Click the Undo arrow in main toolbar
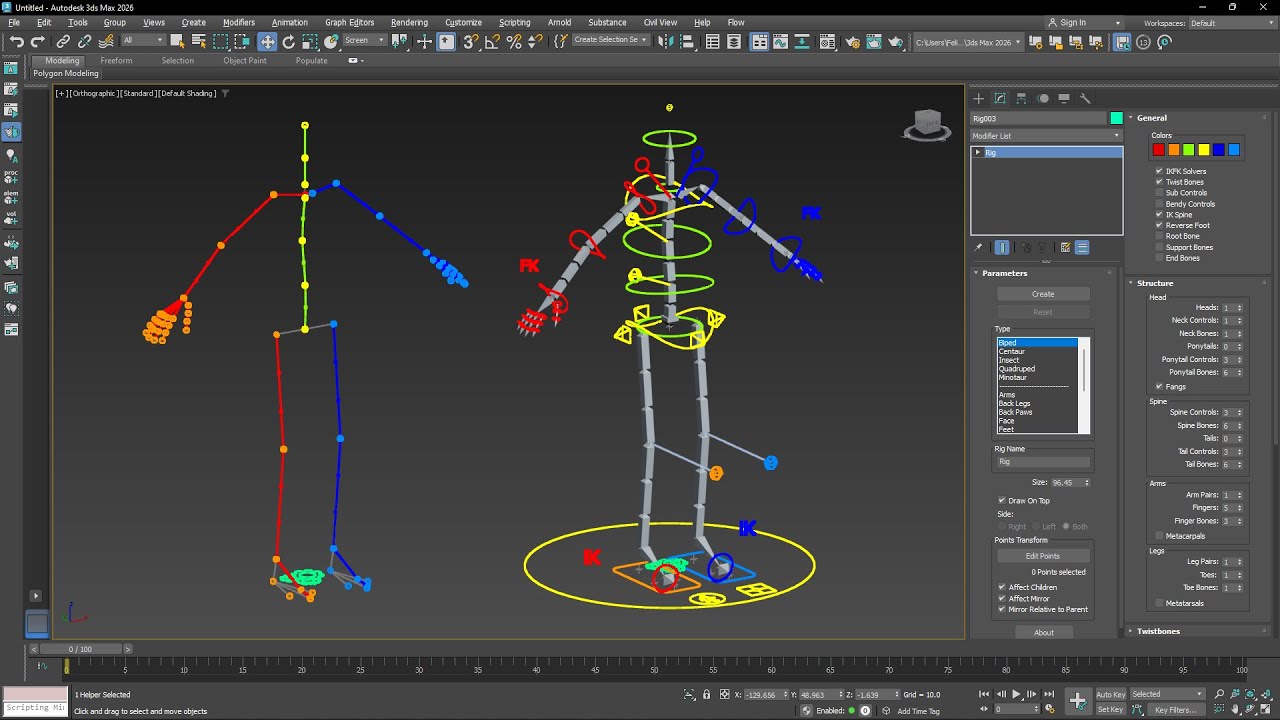Image resolution: width=1280 pixels, height=720 pixels. point(16,42)
